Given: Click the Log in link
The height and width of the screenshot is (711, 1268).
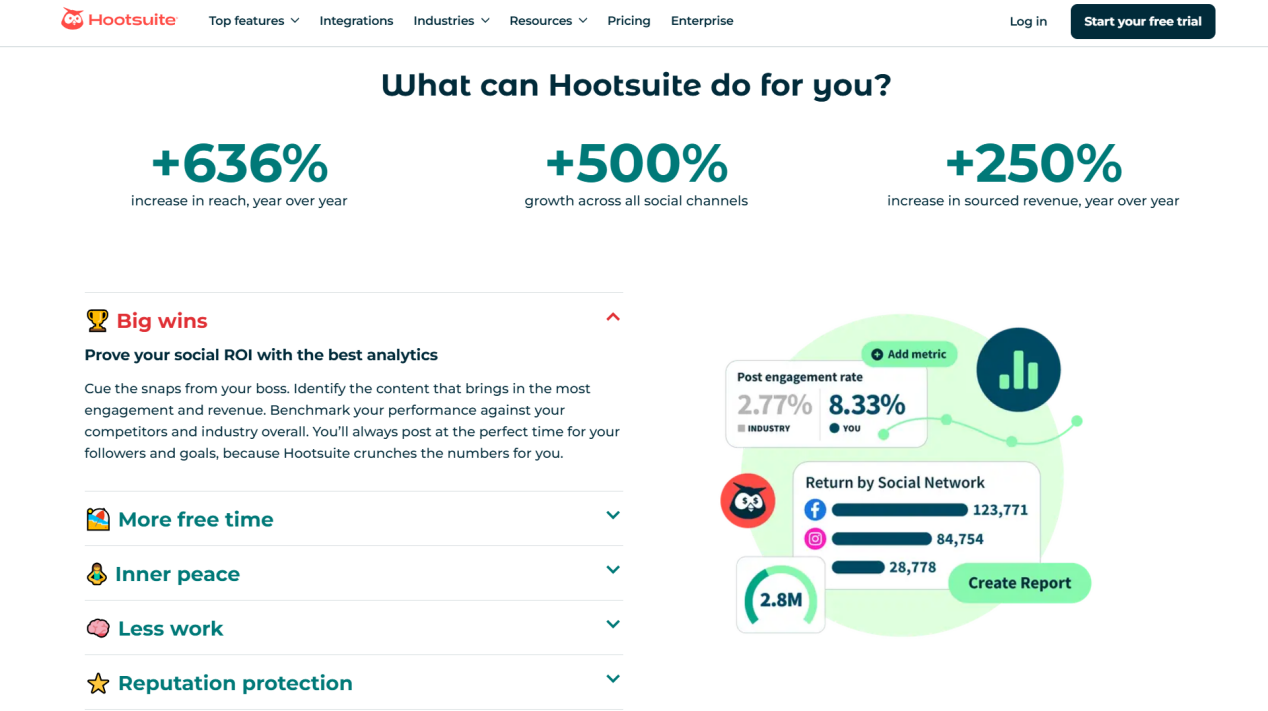Looking at the screenshot, I should click(x=1028, y=21).
